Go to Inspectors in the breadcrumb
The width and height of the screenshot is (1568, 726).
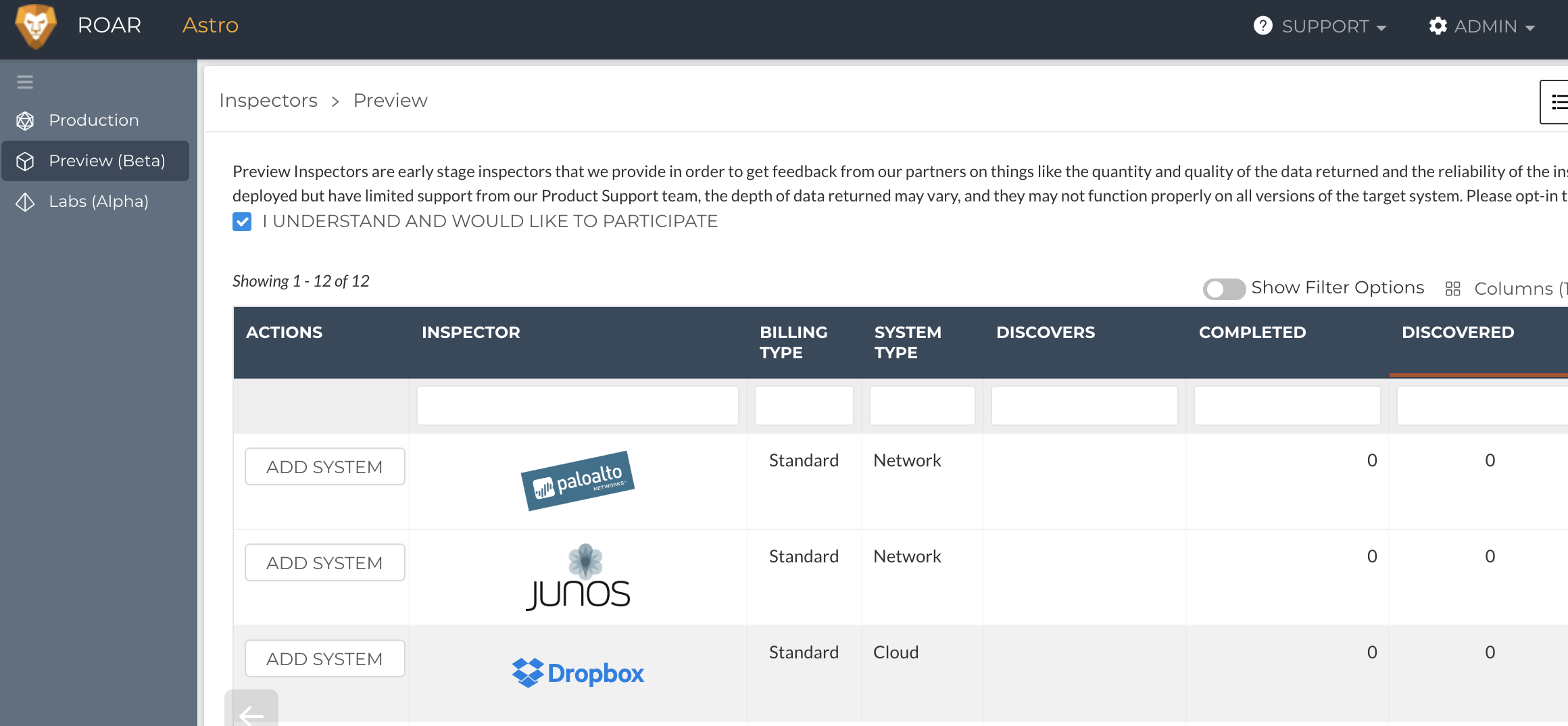tap(268, 101)
